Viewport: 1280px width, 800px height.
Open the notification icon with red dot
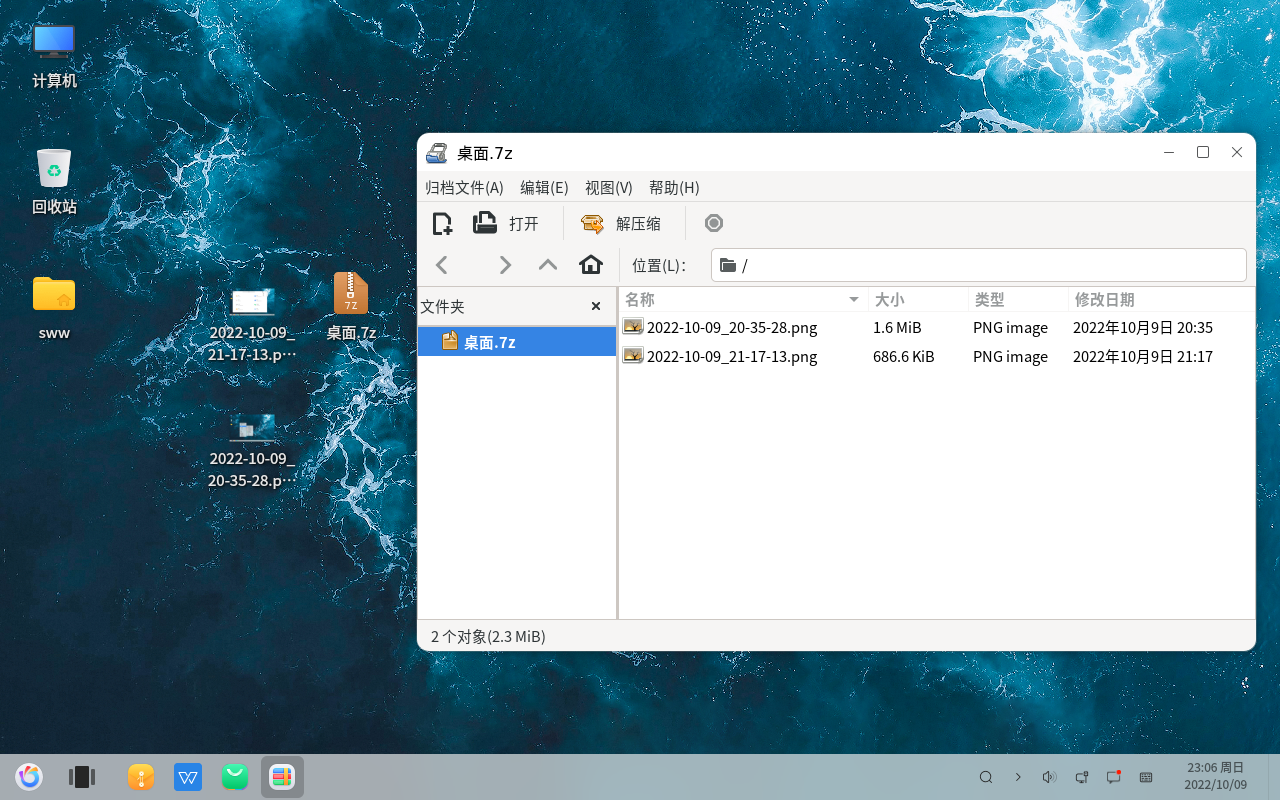(x=1113, y=777)
